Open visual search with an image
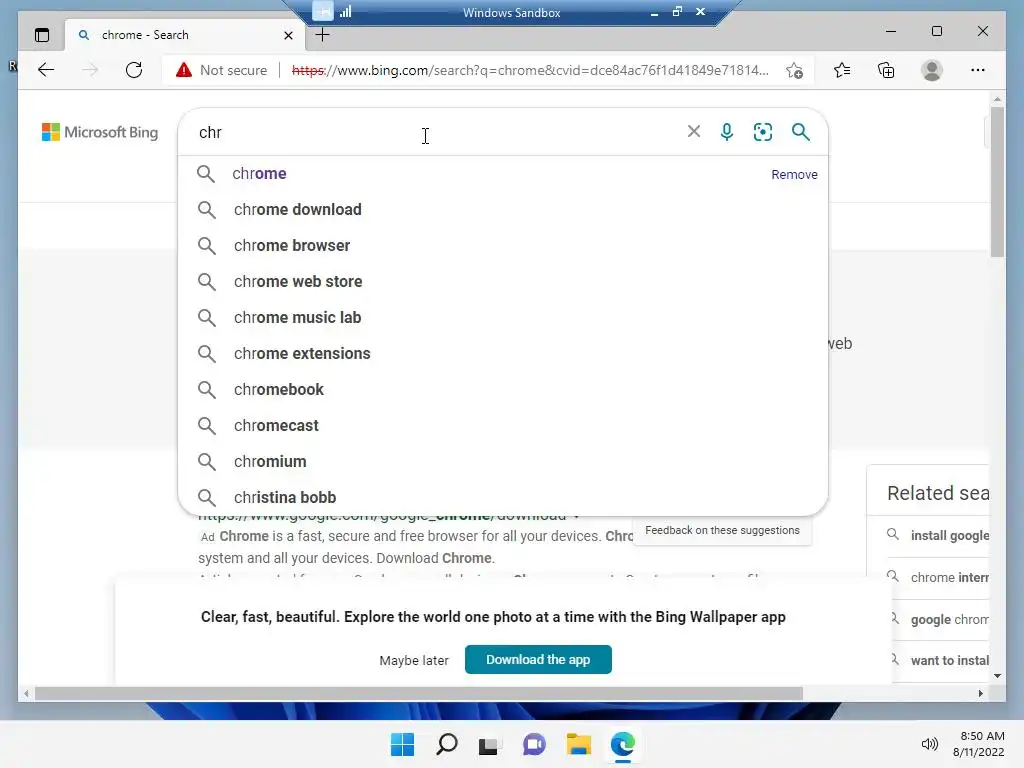 [763, 132]
